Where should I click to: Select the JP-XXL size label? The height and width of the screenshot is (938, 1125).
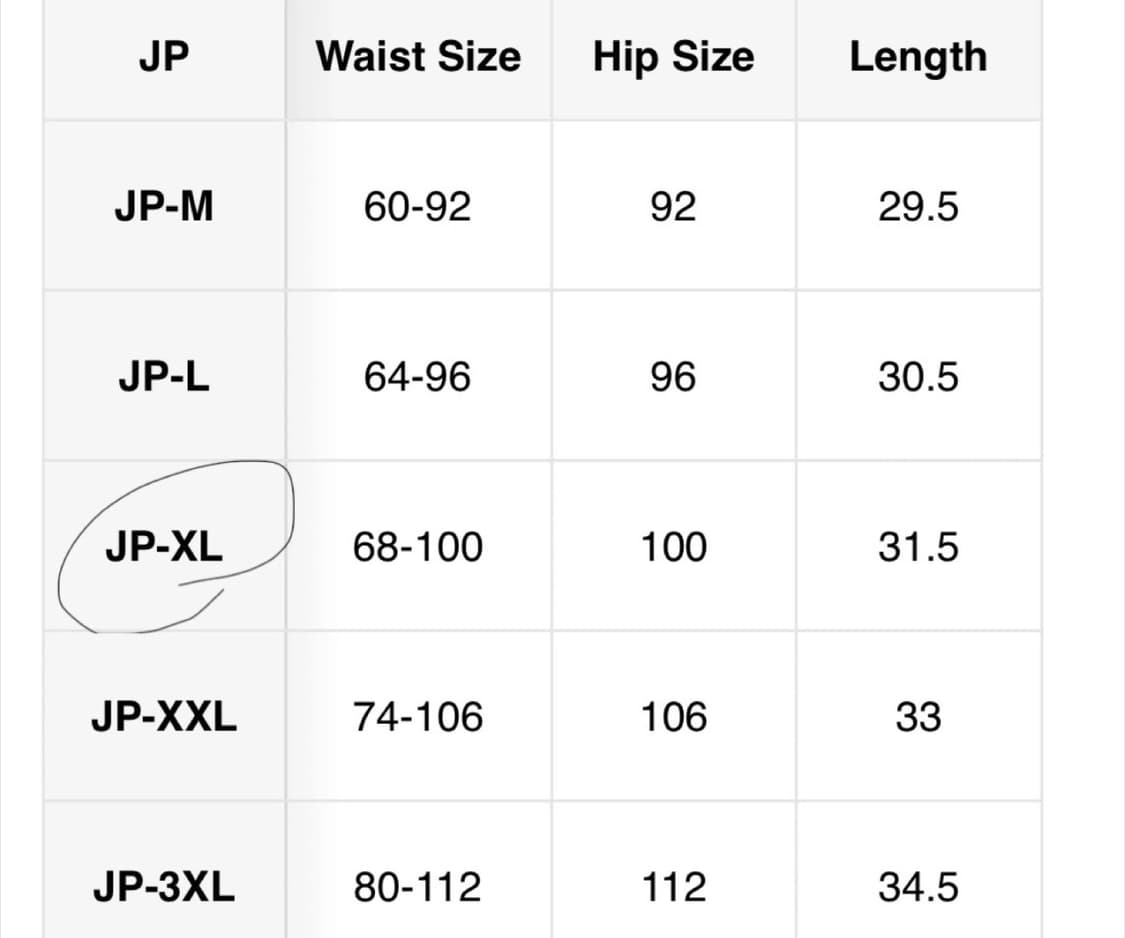(x=164, y=717)
